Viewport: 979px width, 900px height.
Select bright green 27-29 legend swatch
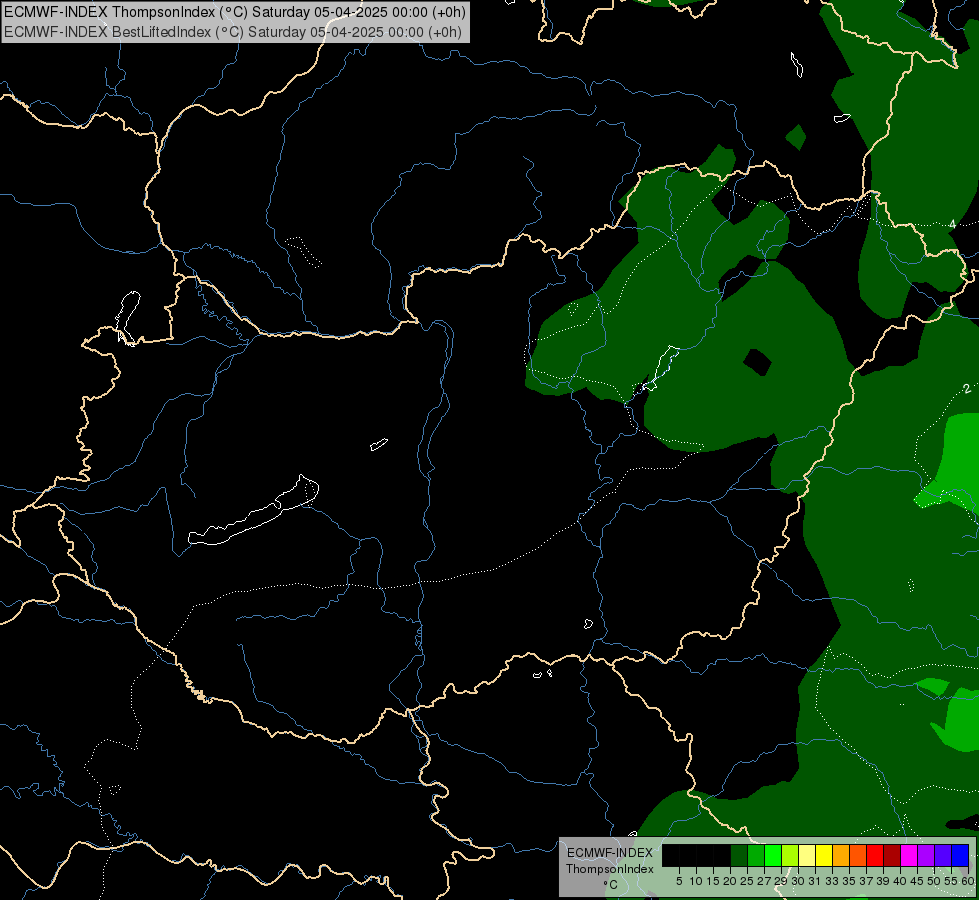[x=773, y=855]
